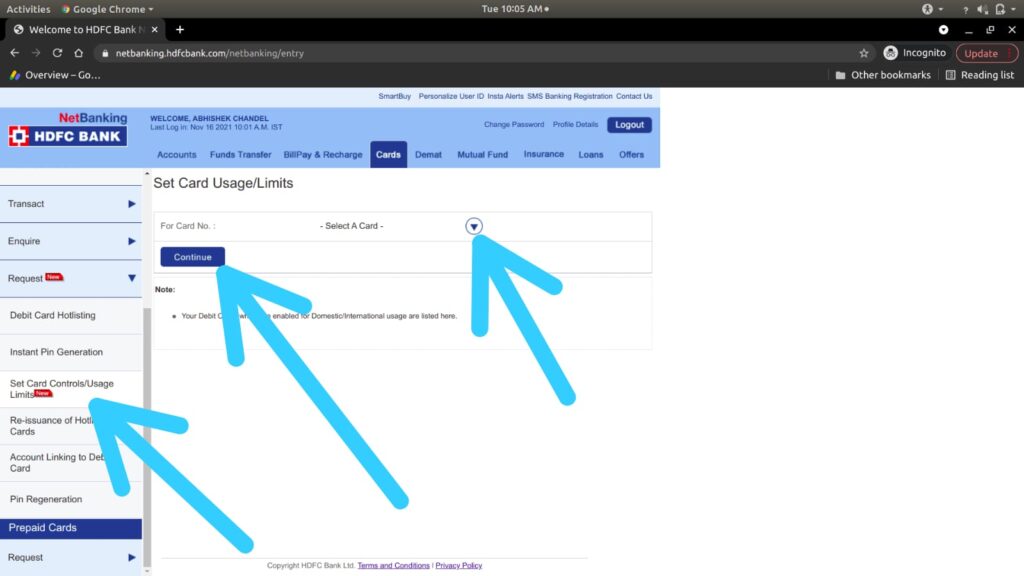Open Privacy Policy link
Image resolution: width=1024 pixels, height=576 pixels.
click(458, 566)
